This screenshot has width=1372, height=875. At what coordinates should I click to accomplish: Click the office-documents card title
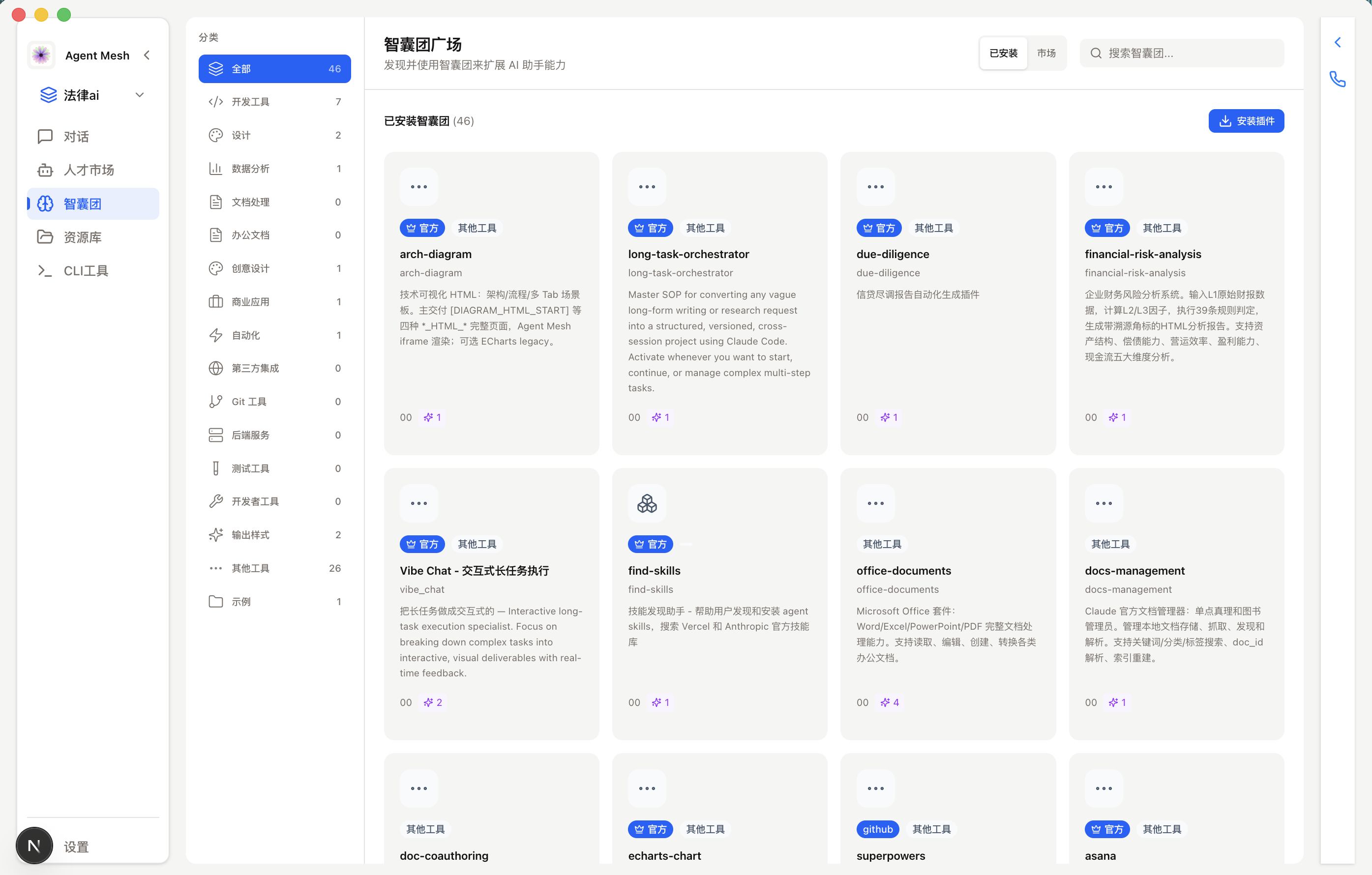click(904, 570)
